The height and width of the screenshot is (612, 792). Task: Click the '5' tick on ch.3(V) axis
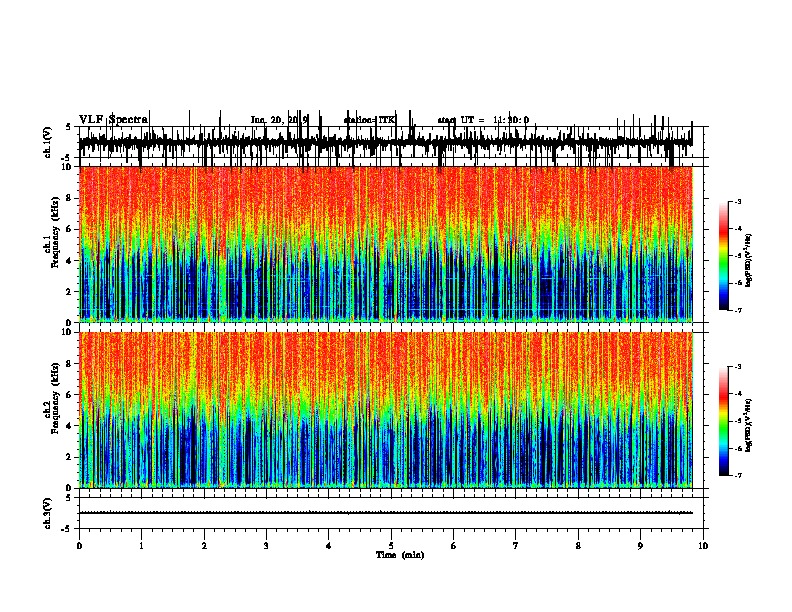pos(68,498)
